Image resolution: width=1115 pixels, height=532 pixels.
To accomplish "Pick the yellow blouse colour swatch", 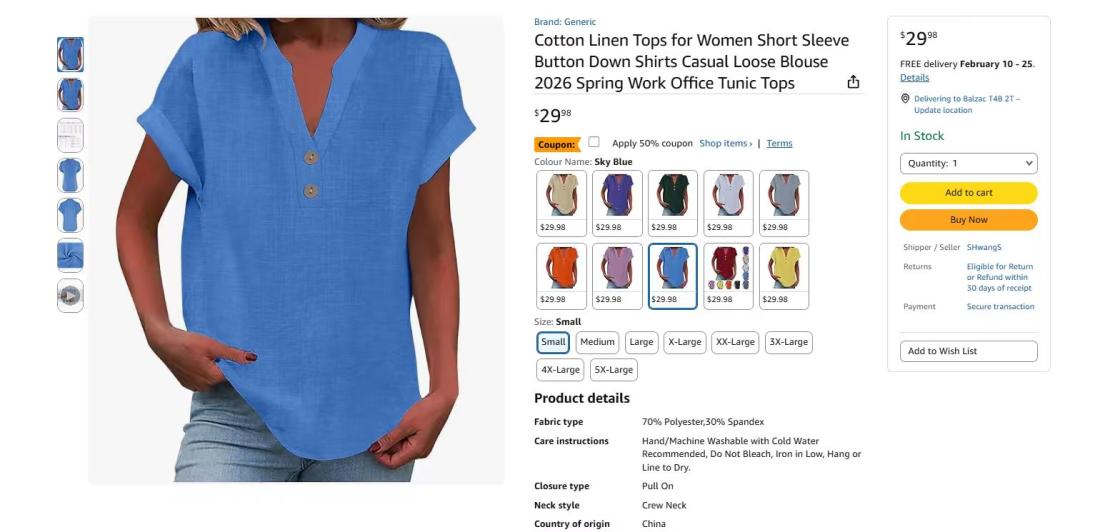I will pos(784,276).
